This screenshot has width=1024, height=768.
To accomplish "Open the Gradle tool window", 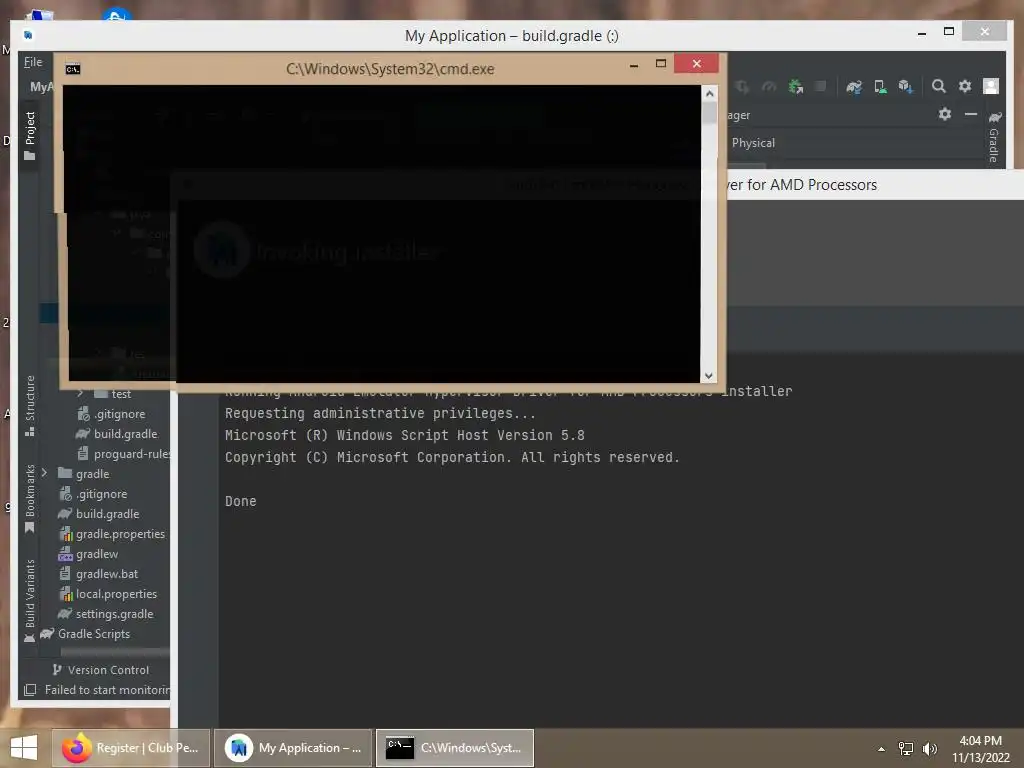I will point(993,138).
